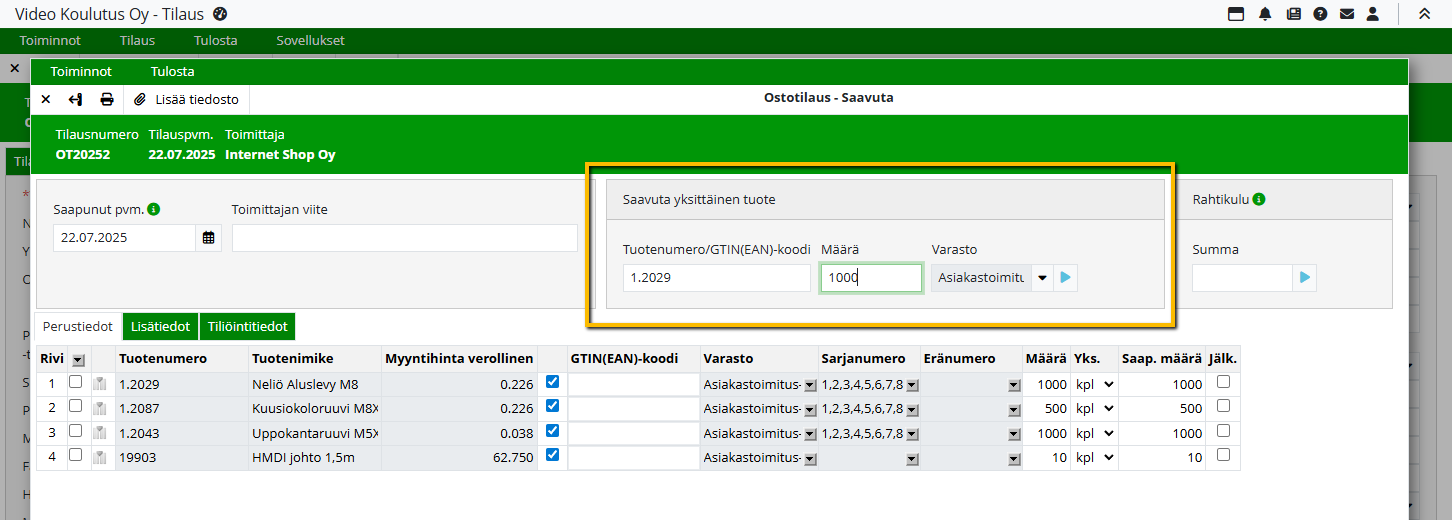Expand the Sarjanumero dropdown for row 3
Screen dimensions: 1452x520
(x=910, y=433)
